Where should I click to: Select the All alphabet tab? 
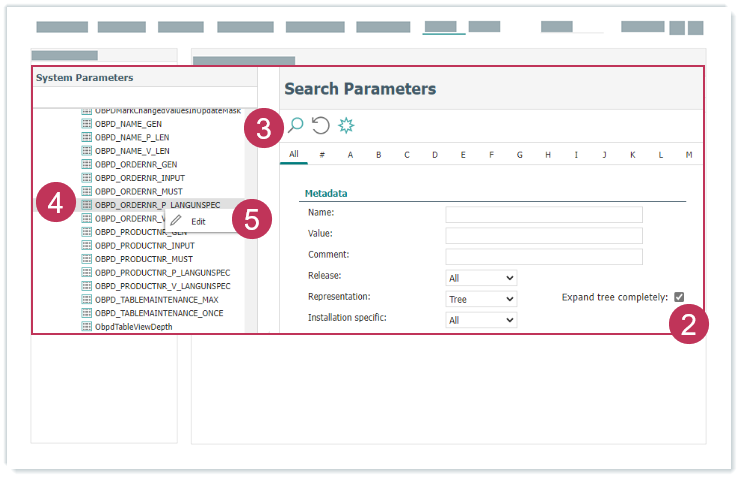pos(294,154)
